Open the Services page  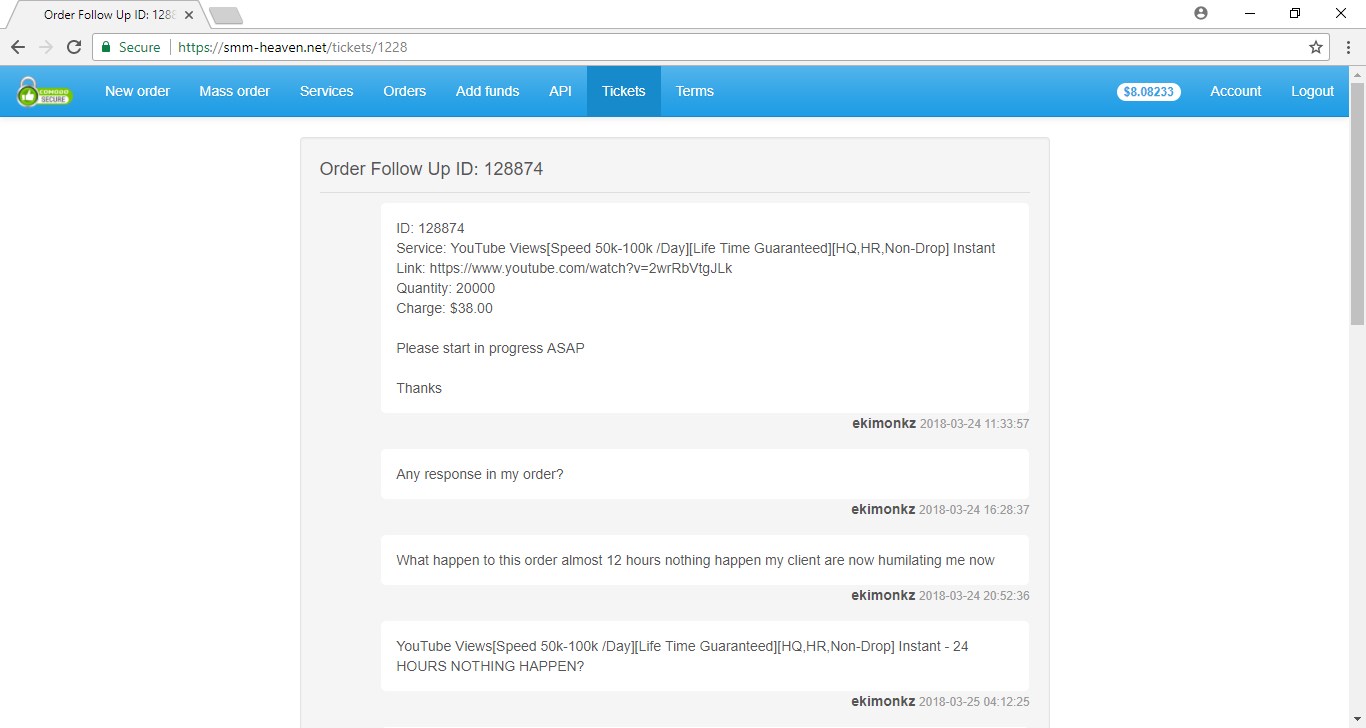(x=327, y=91)
